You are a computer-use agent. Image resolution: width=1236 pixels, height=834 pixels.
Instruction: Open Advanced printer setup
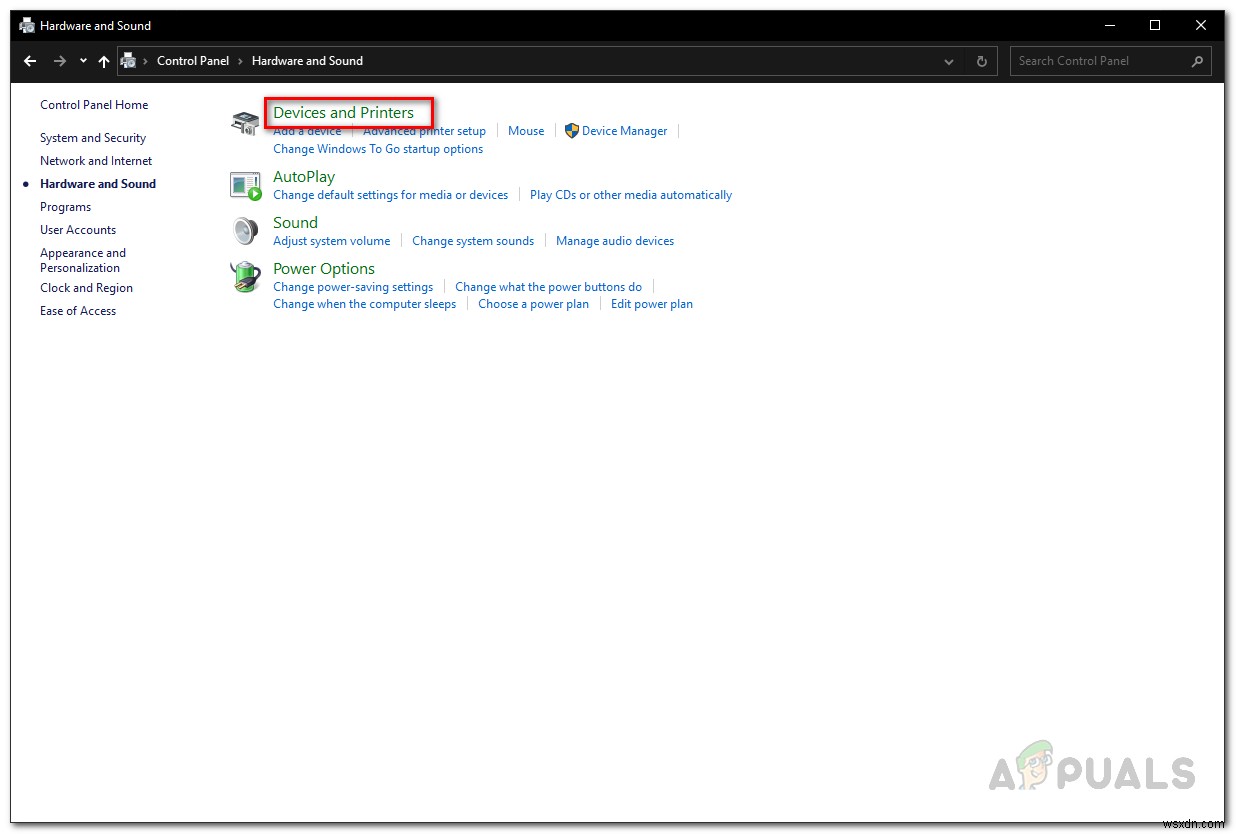[424, 131]
